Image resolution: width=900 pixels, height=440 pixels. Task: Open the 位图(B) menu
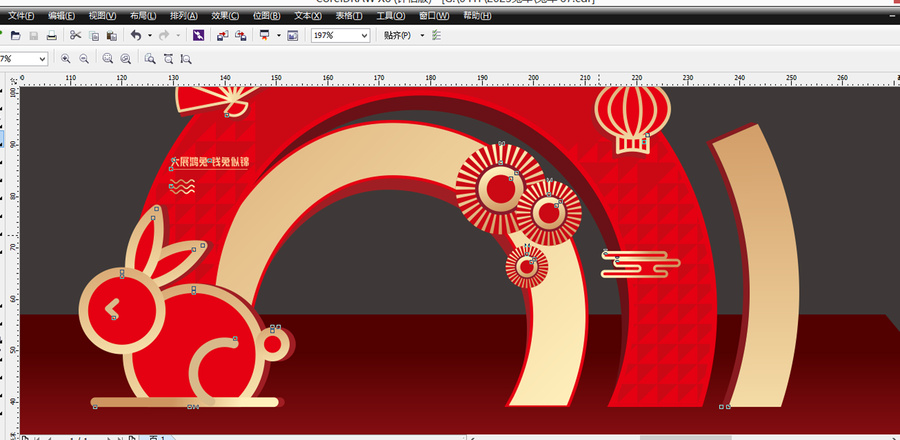click(266, 16)
